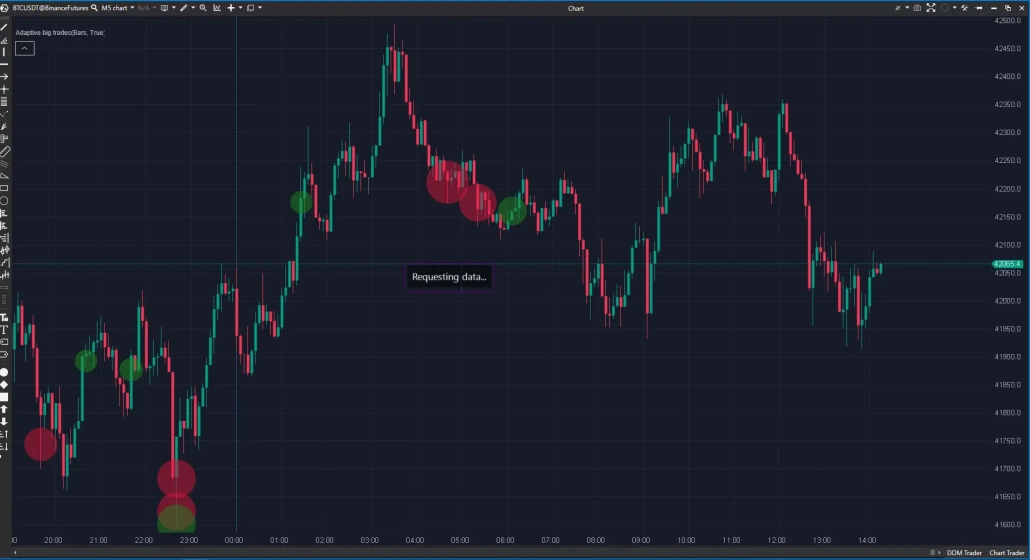Select the down arrow marker tool
This screenshot has height=560, width=1030.
coord(4,421)
